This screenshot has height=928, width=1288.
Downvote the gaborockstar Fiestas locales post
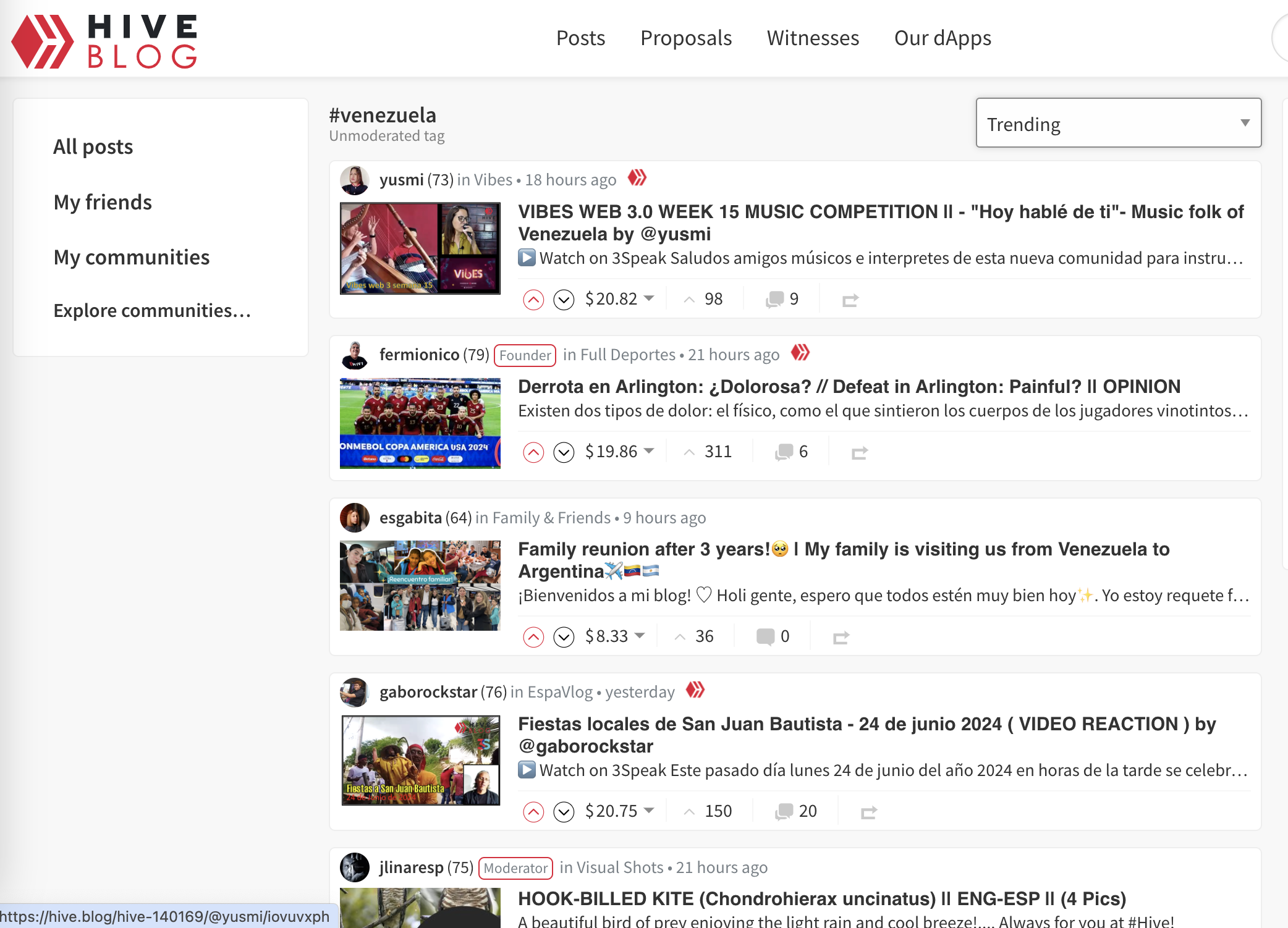564,812
